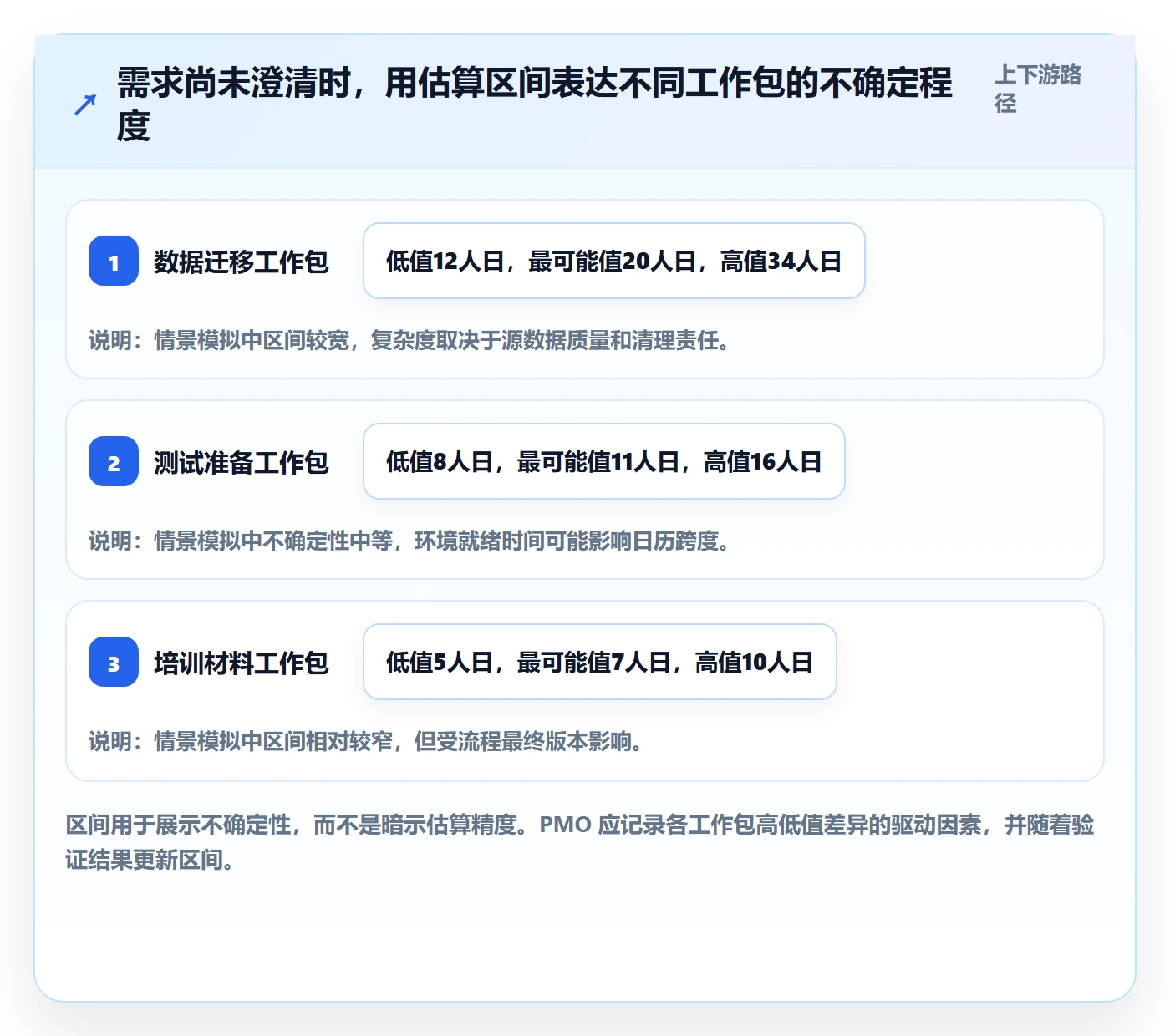Click the footer paragraph starting 区间用于展示不确定性

pos(581,842)
